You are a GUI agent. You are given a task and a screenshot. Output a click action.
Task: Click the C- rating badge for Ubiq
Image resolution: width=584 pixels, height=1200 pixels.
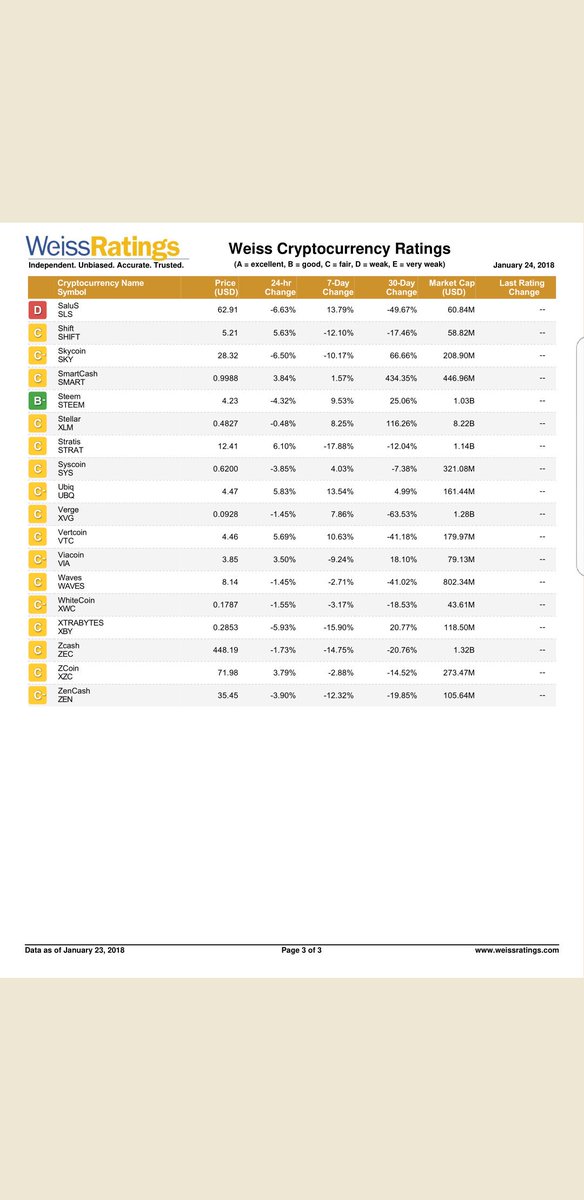pyautogui.click(x=38, y=491)
